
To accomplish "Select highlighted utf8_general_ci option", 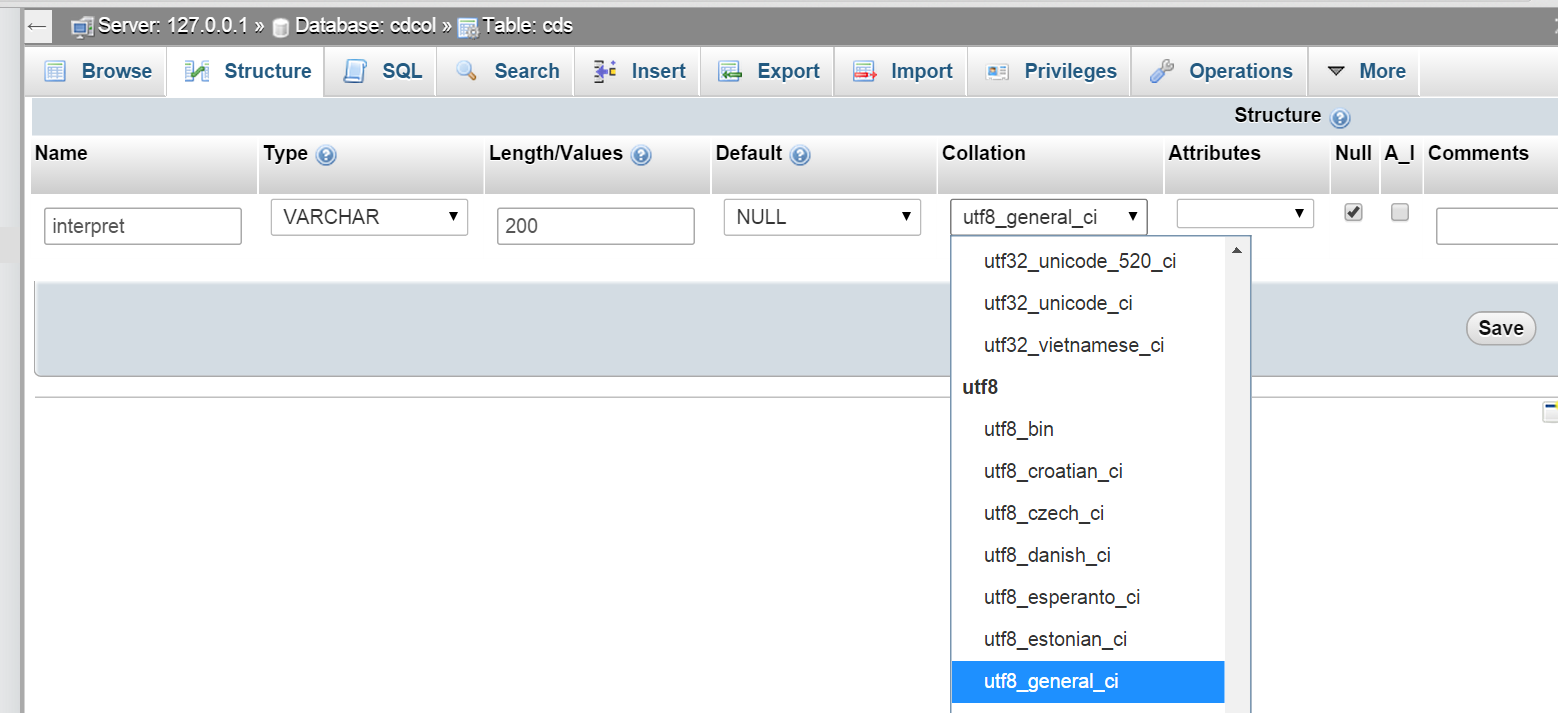I will 1088,681.
